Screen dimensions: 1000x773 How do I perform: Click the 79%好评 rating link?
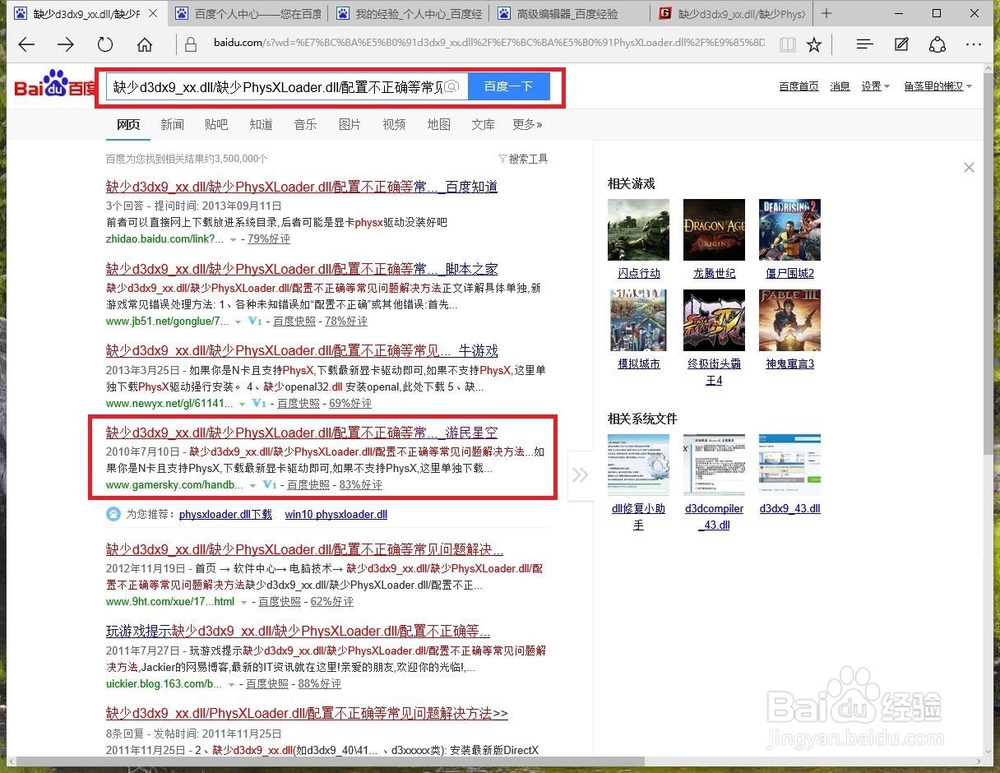pyautogui.click(x=268, y=239)
